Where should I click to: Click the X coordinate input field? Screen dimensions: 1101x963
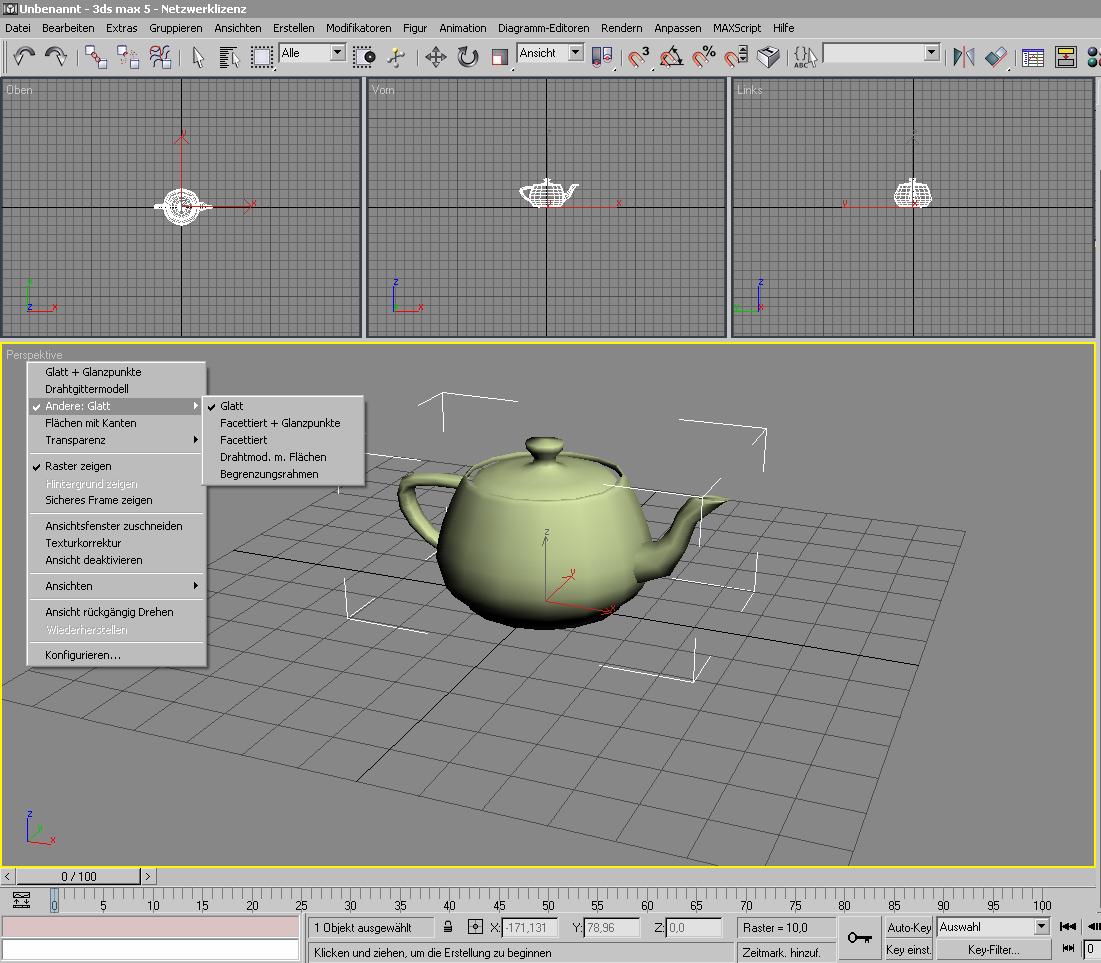tap(529, 927)
